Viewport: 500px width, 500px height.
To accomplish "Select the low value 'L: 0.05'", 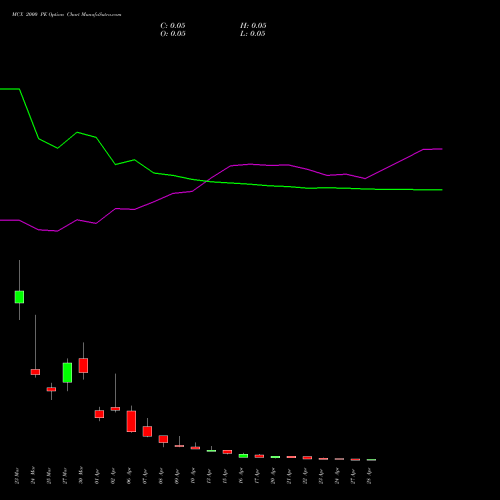I will click(253, 34).
